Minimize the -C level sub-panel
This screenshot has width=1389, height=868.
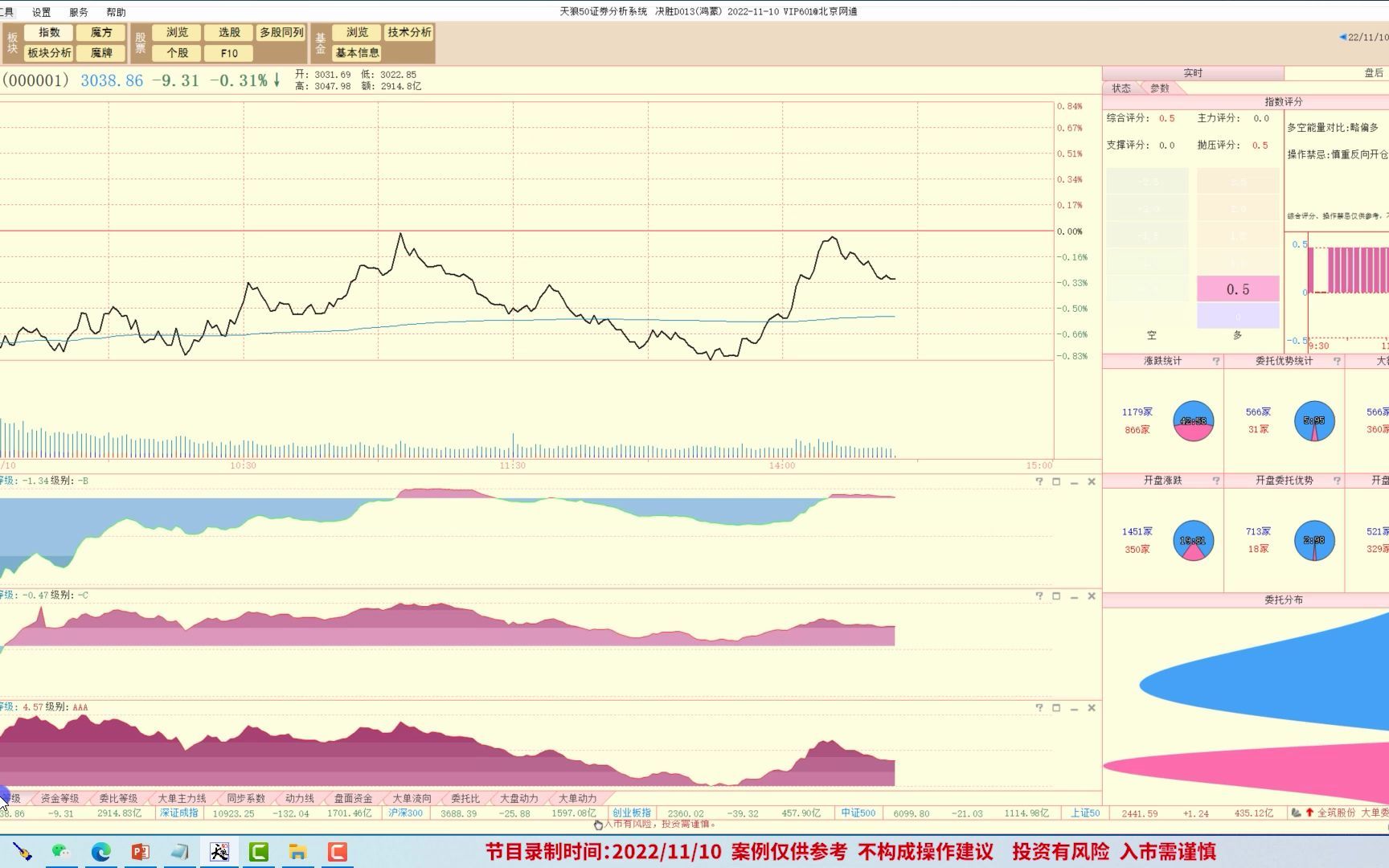[x=1074, y=596]
